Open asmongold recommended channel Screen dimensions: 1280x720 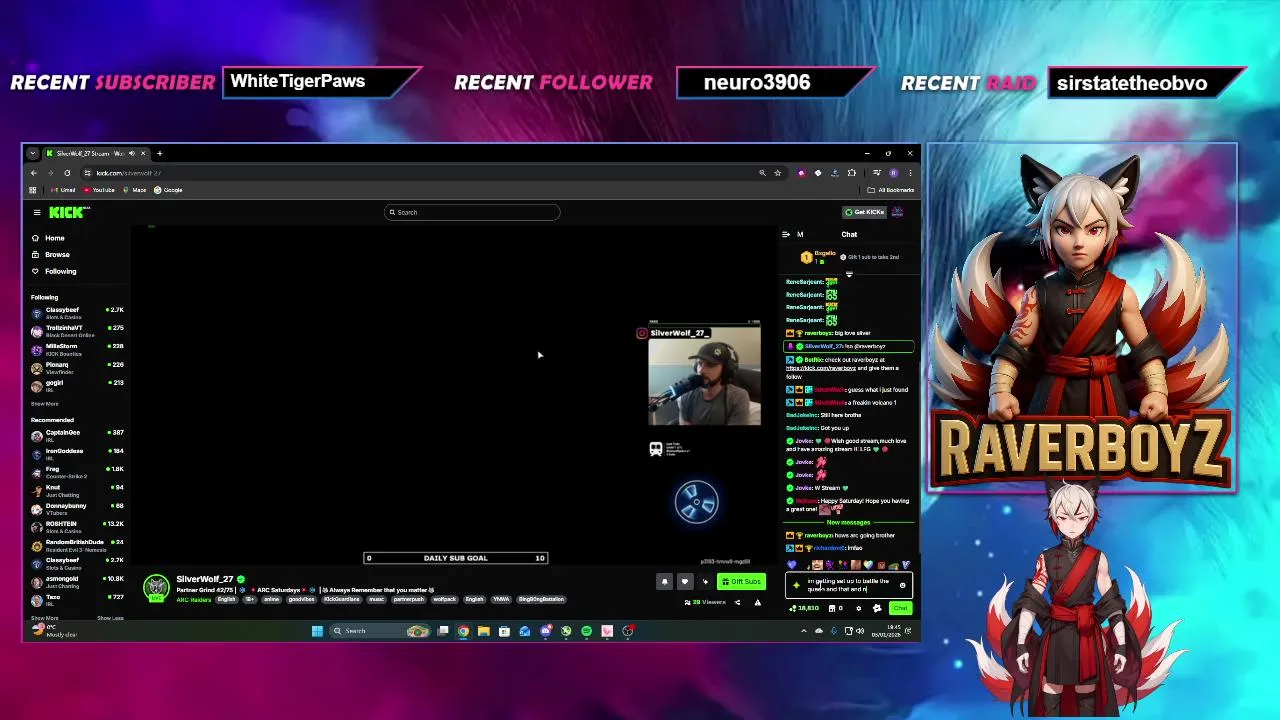pos(78,581)
